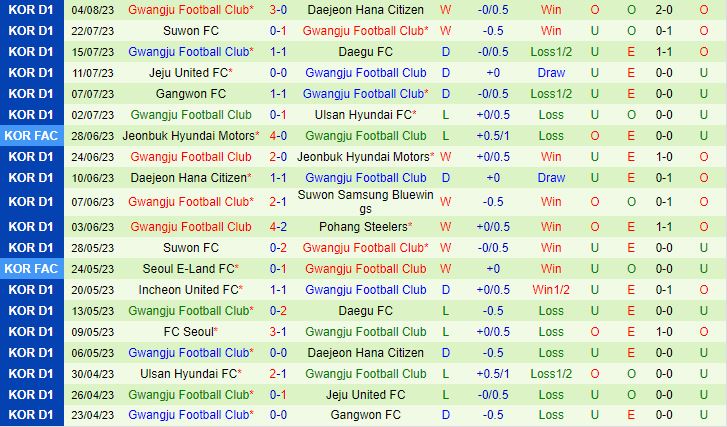This screenshot has height=427, width=727.
Task: Click the KOR FAC label dated 28/06/23
Action: coord(33,136)
